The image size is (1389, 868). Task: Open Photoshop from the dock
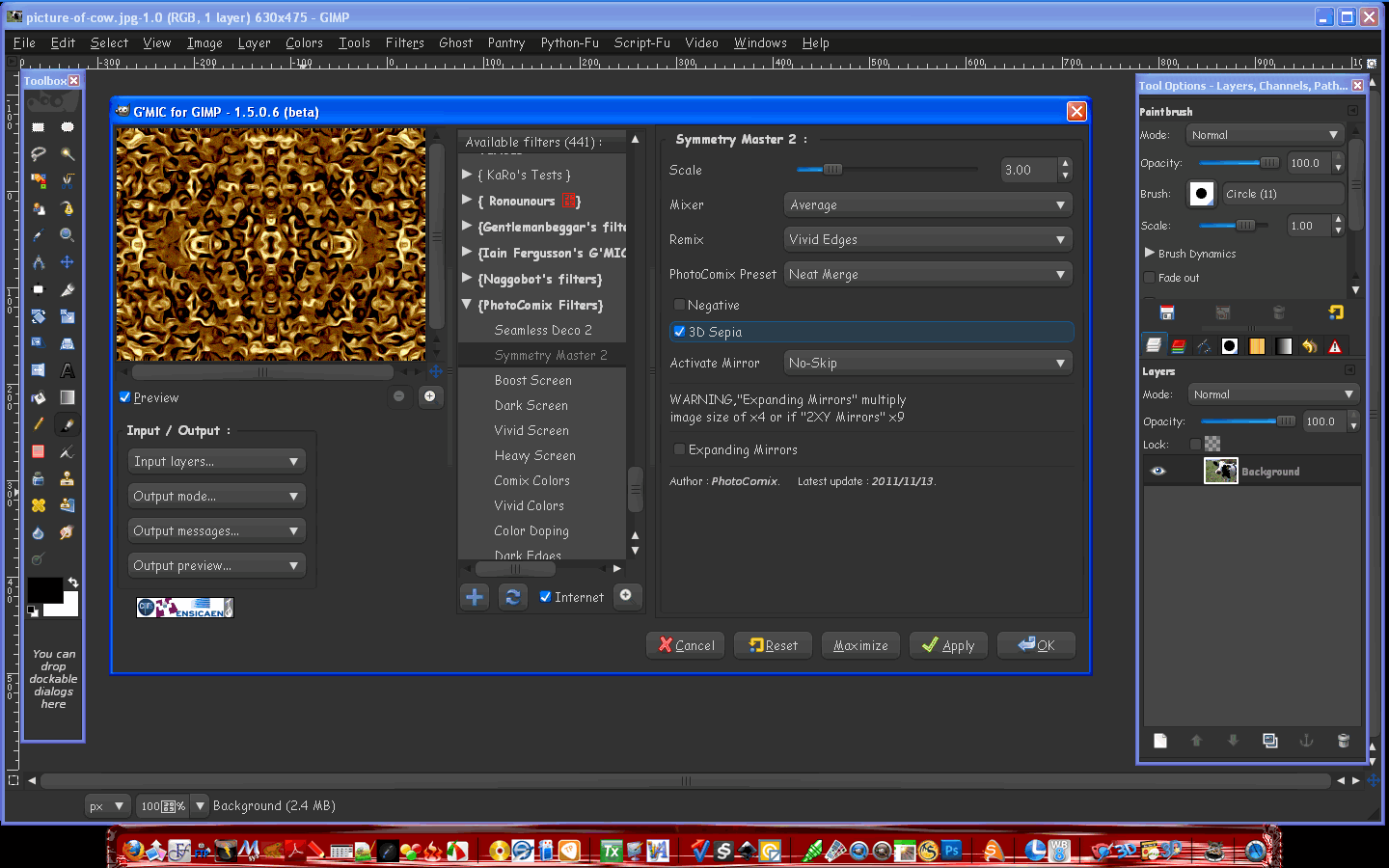click(x=952, y=851)
